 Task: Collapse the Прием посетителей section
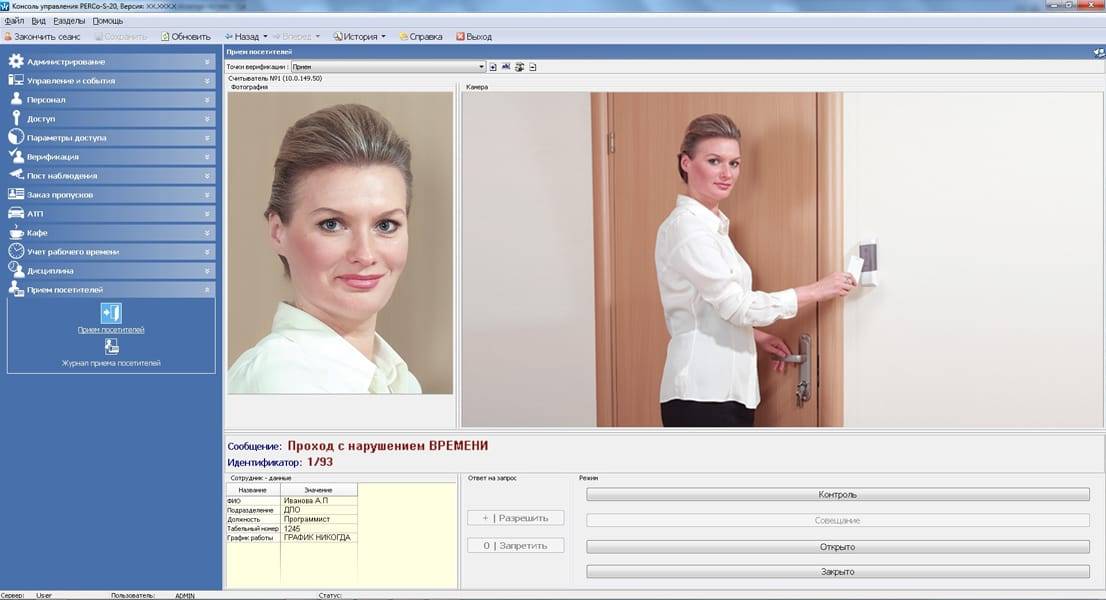(x=207, y=289)
